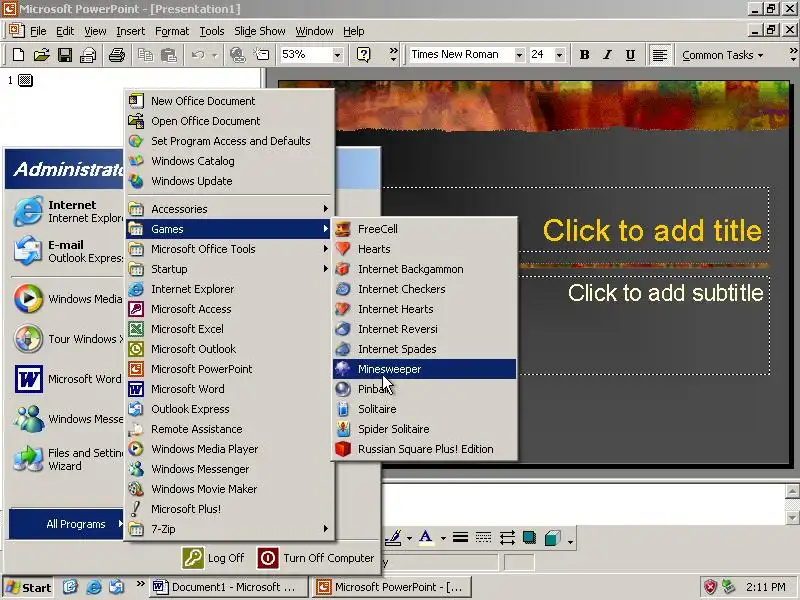The width and height of the screenshot is (800, 600).
Task: Launch Microsoft Excel from All Programs
Action: tap(230, 329)
